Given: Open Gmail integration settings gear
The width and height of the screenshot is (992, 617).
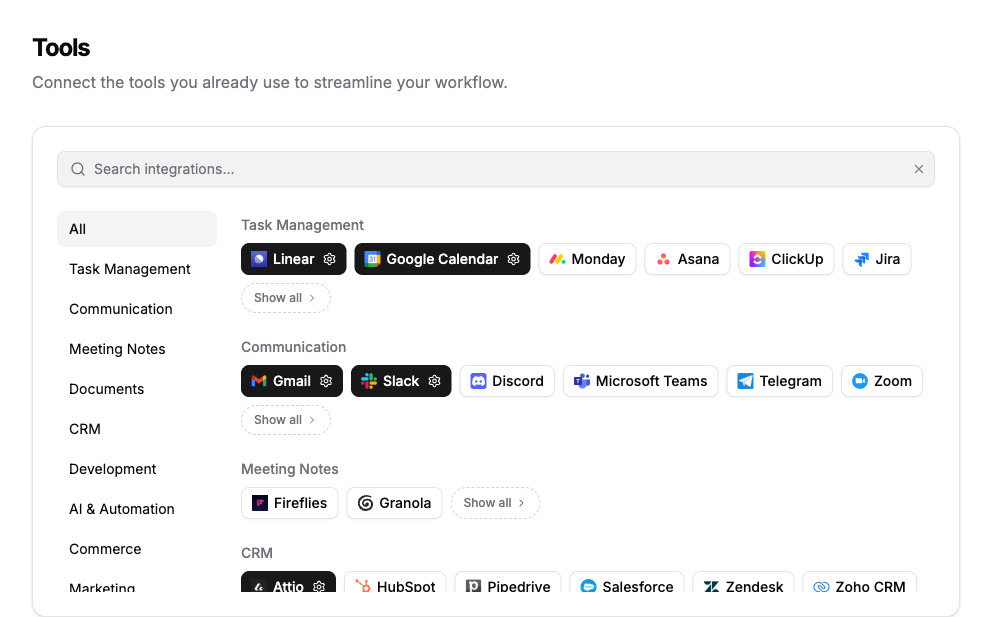Looking at the screenshot, I should pyautogui.click(x=325, y=381).
